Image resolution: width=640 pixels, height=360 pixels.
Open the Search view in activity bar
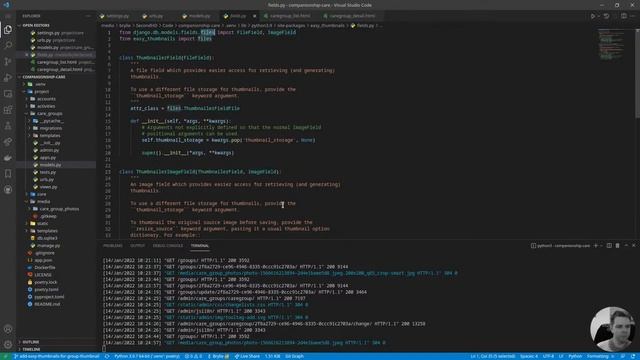click(8, 45)
